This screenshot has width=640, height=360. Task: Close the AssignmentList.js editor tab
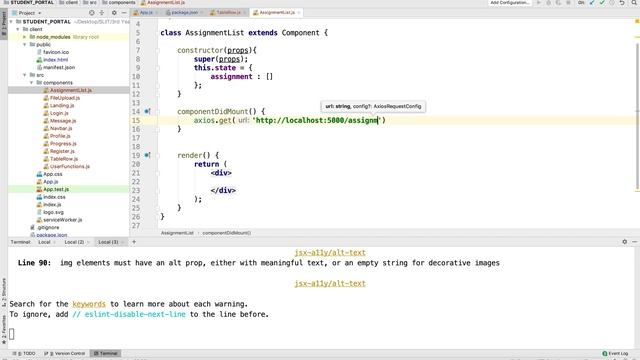(299, 13)
